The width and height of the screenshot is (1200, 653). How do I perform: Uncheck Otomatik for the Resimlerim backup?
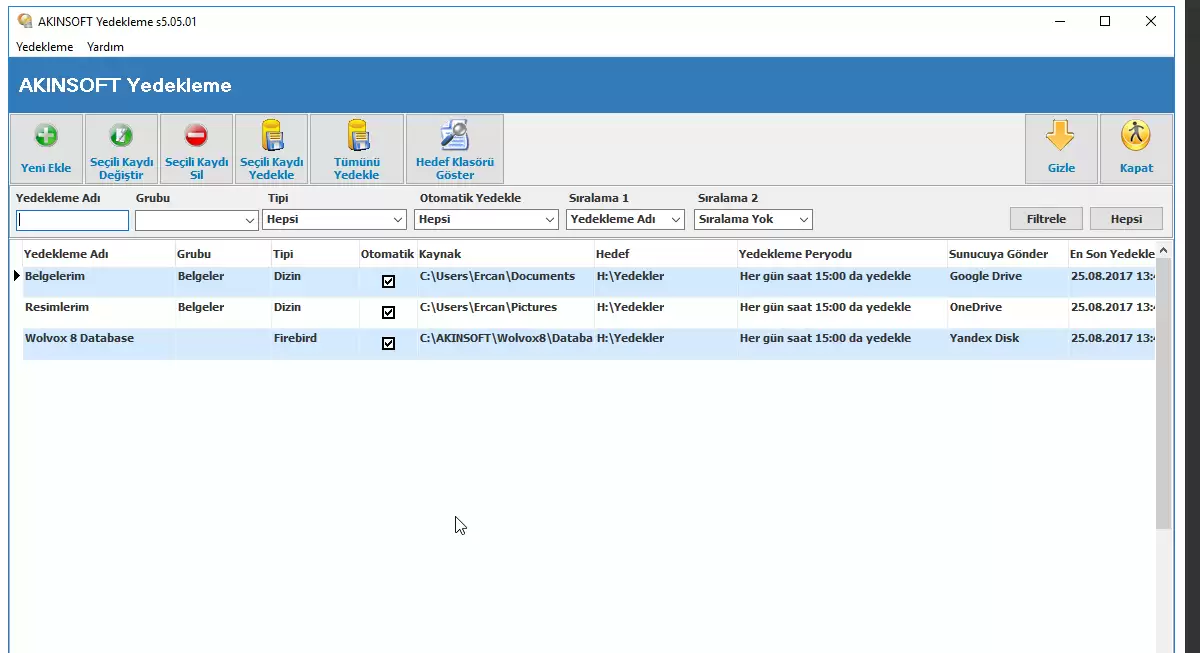[x=388, y=312]
